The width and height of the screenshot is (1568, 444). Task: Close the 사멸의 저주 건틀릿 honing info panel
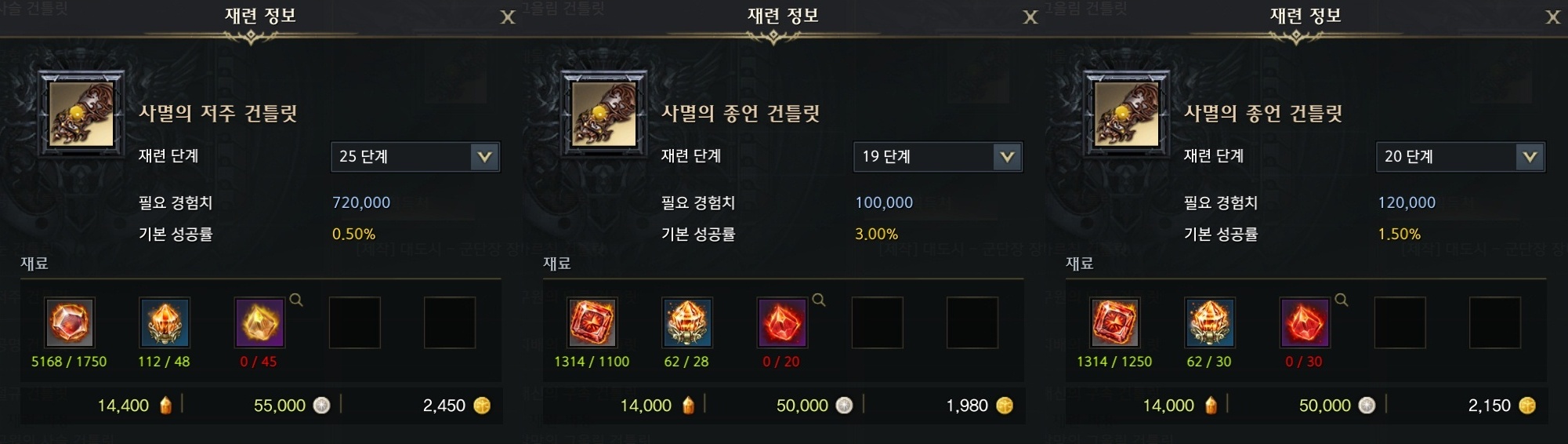pos(508,17)
